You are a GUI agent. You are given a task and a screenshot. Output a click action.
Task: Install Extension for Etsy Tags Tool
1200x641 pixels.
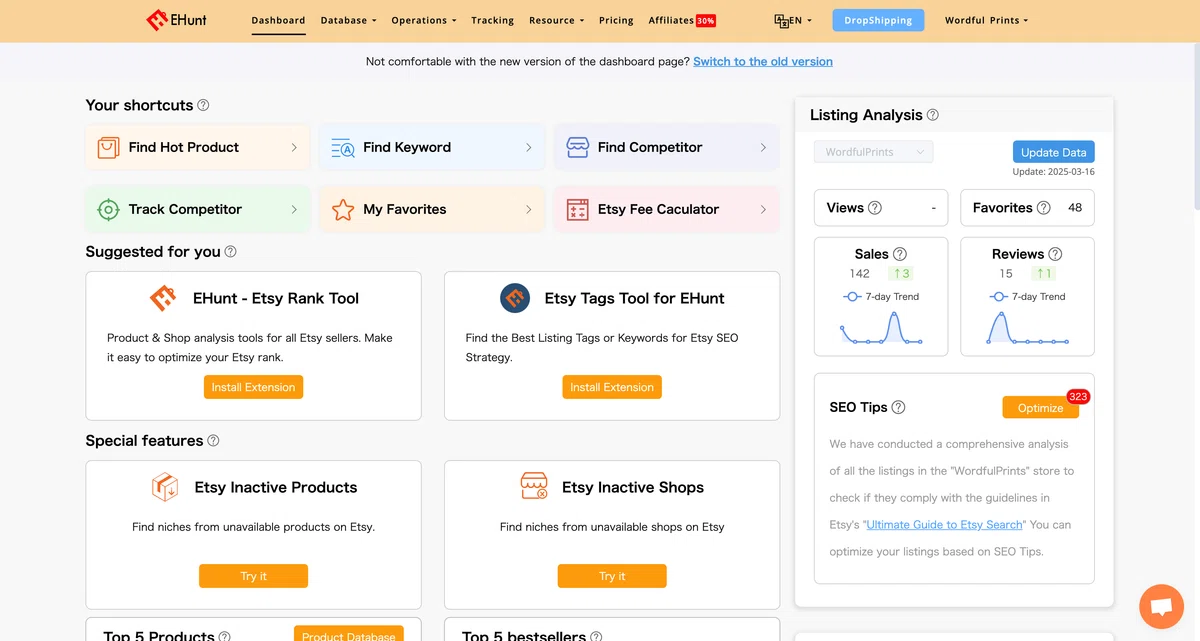point(612,387)
